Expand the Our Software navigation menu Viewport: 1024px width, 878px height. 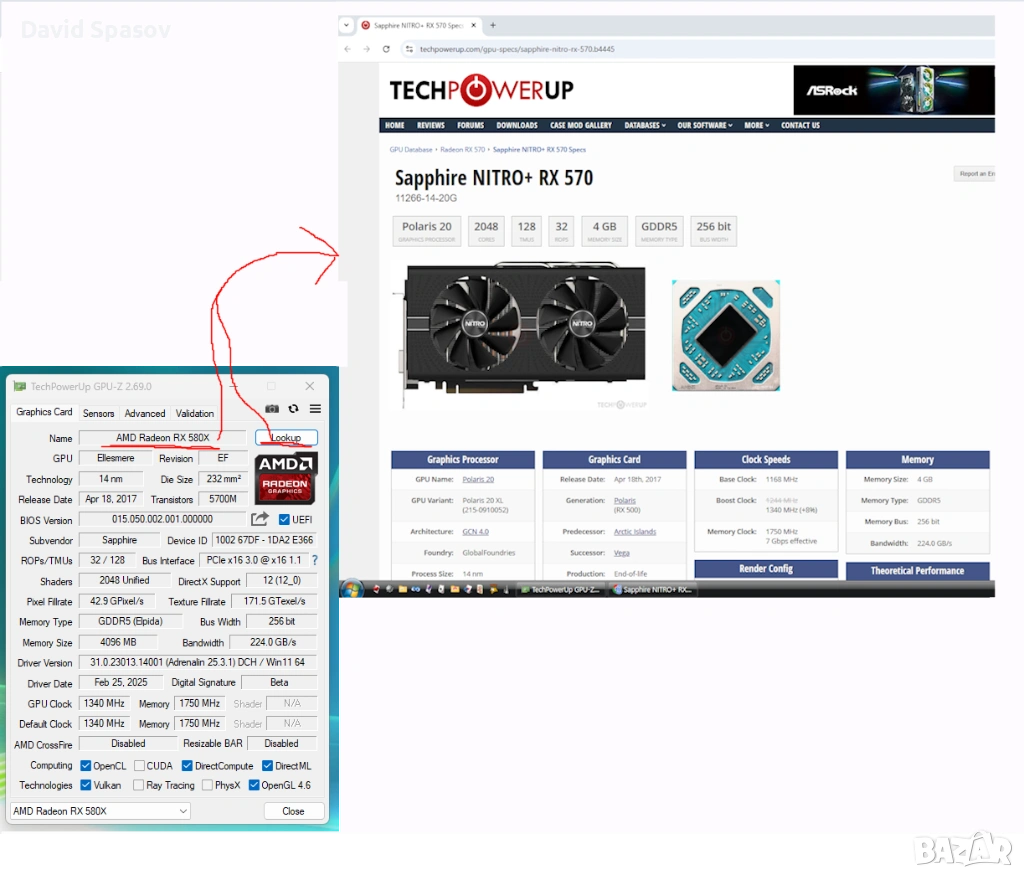click(x=705, y=125)
